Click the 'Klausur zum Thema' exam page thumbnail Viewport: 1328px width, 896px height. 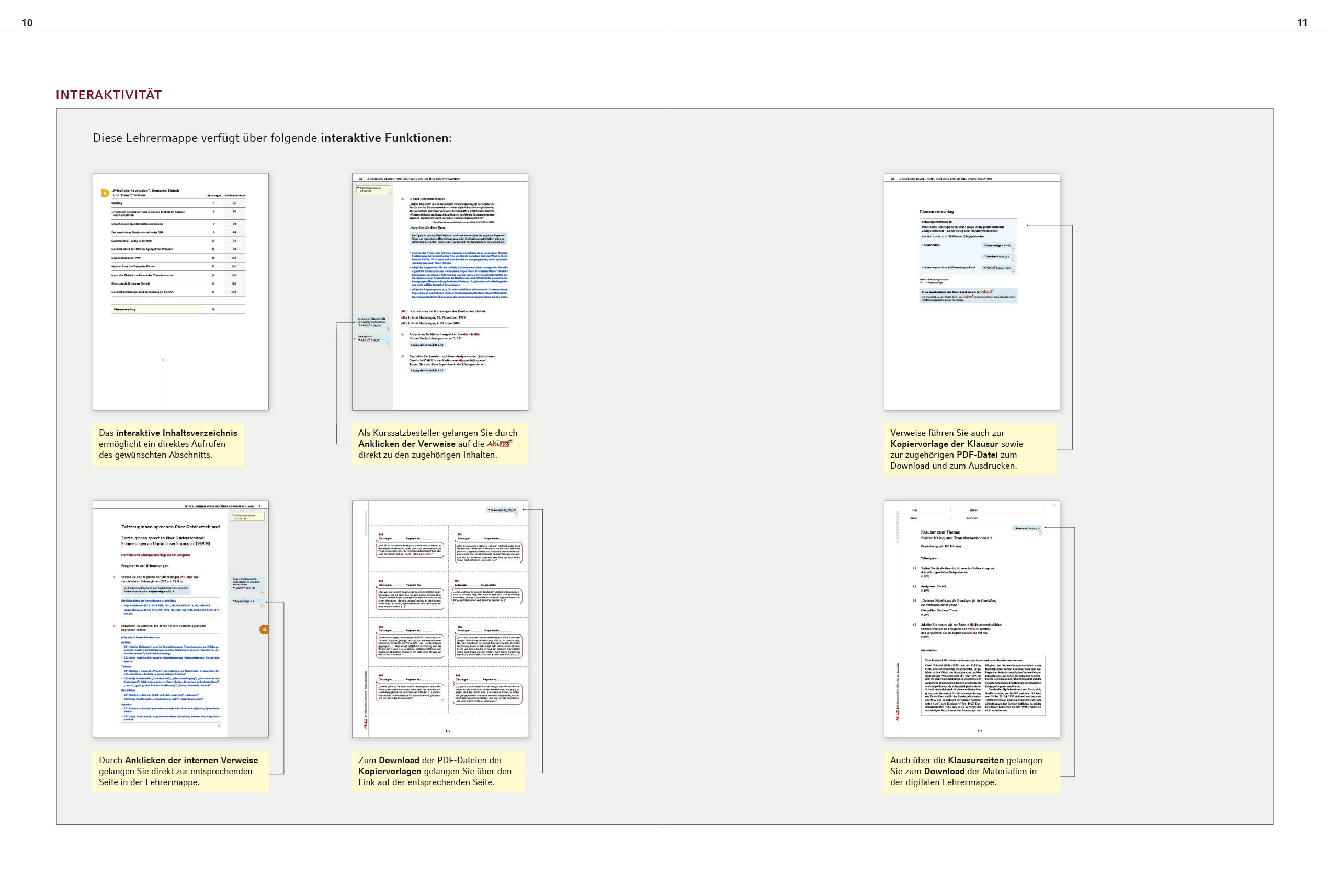click(x=971, y=618)
